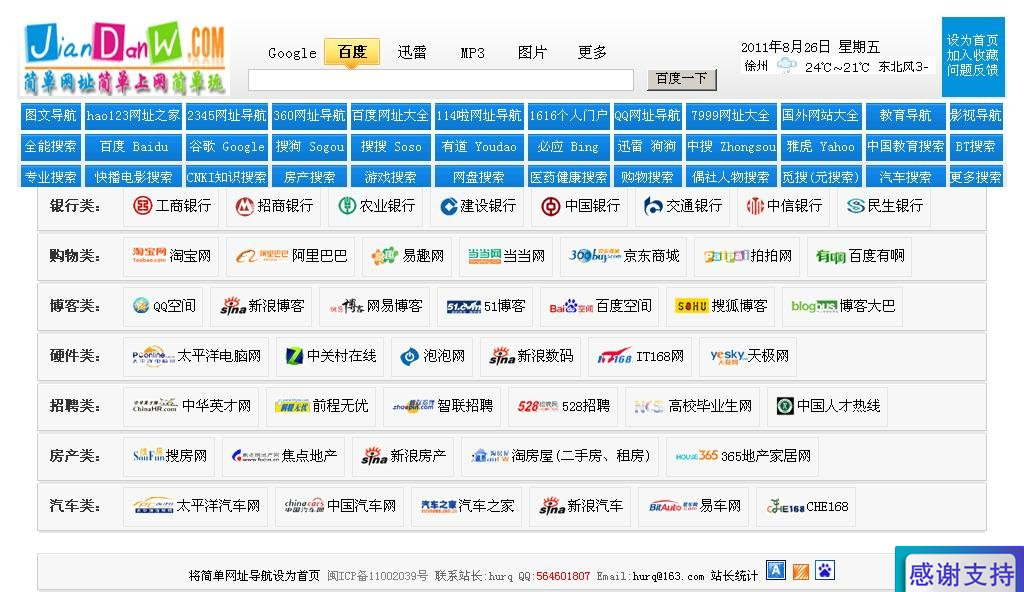Click the Baidu paw statistics icon in footer
Viewport: 1024px width, 592px height.
[825, 570]
